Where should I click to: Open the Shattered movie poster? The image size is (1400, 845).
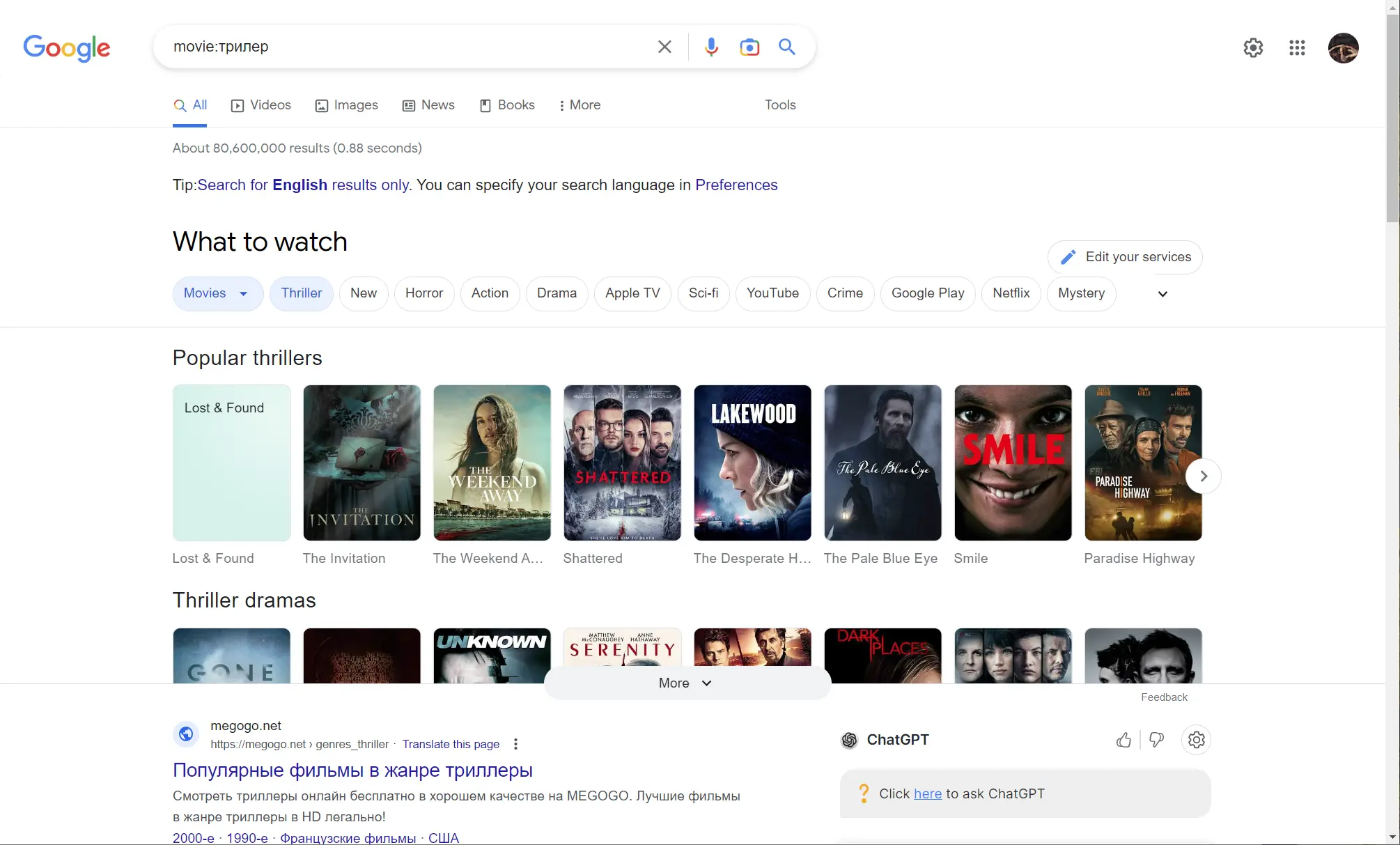[622, 463]
